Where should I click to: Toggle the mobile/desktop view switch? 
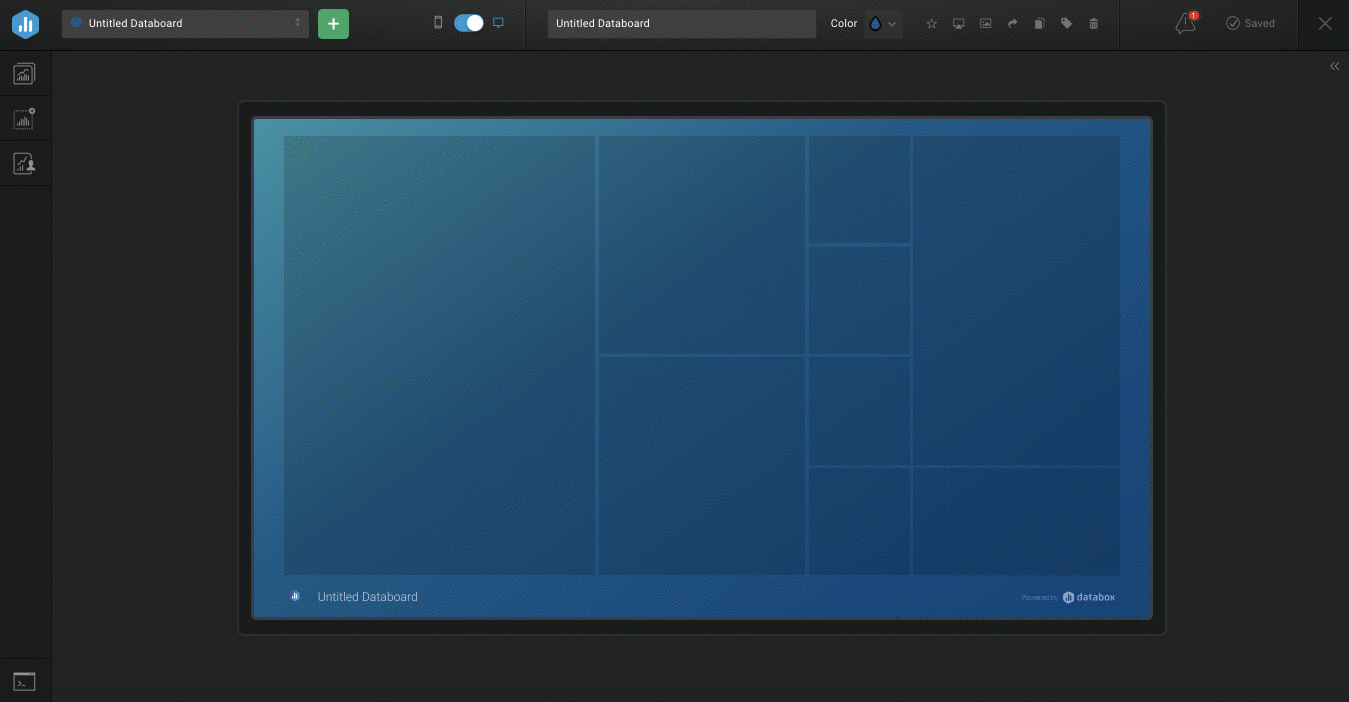tap(468, 23)
